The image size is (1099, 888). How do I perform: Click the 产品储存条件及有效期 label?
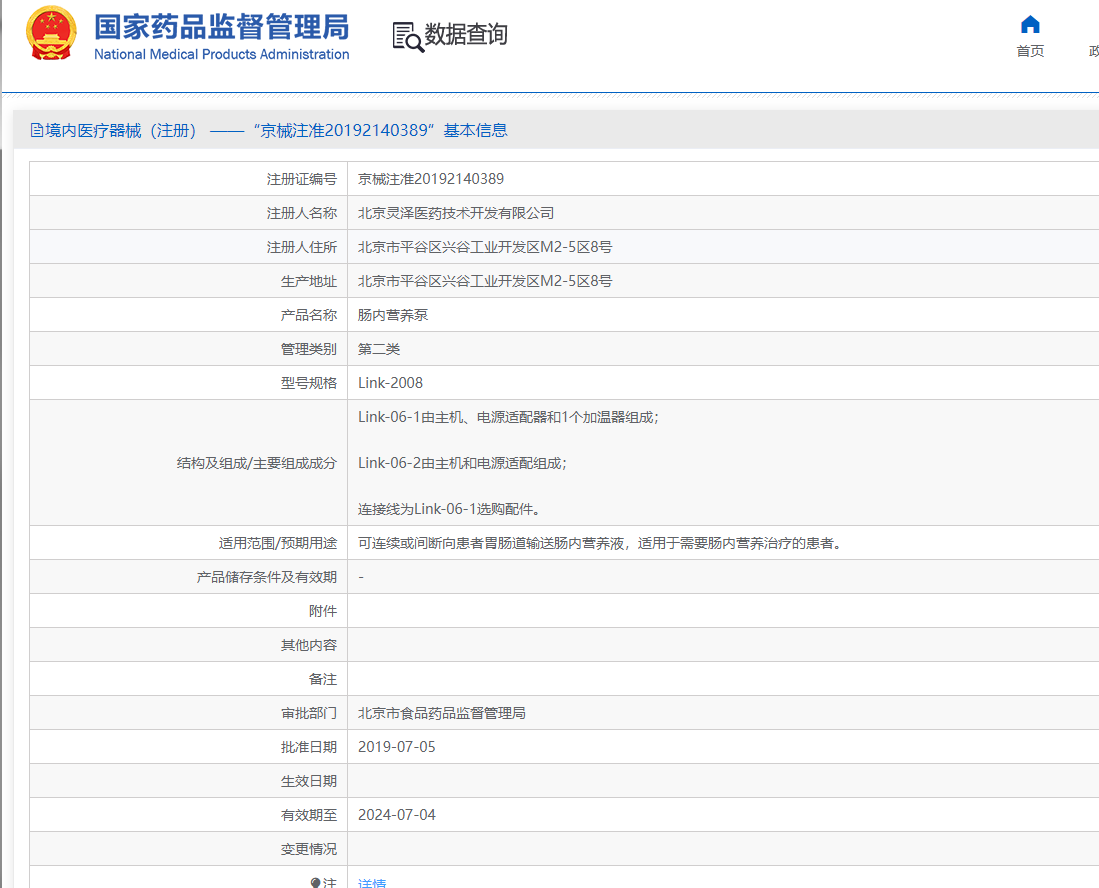tap(266, 577)
